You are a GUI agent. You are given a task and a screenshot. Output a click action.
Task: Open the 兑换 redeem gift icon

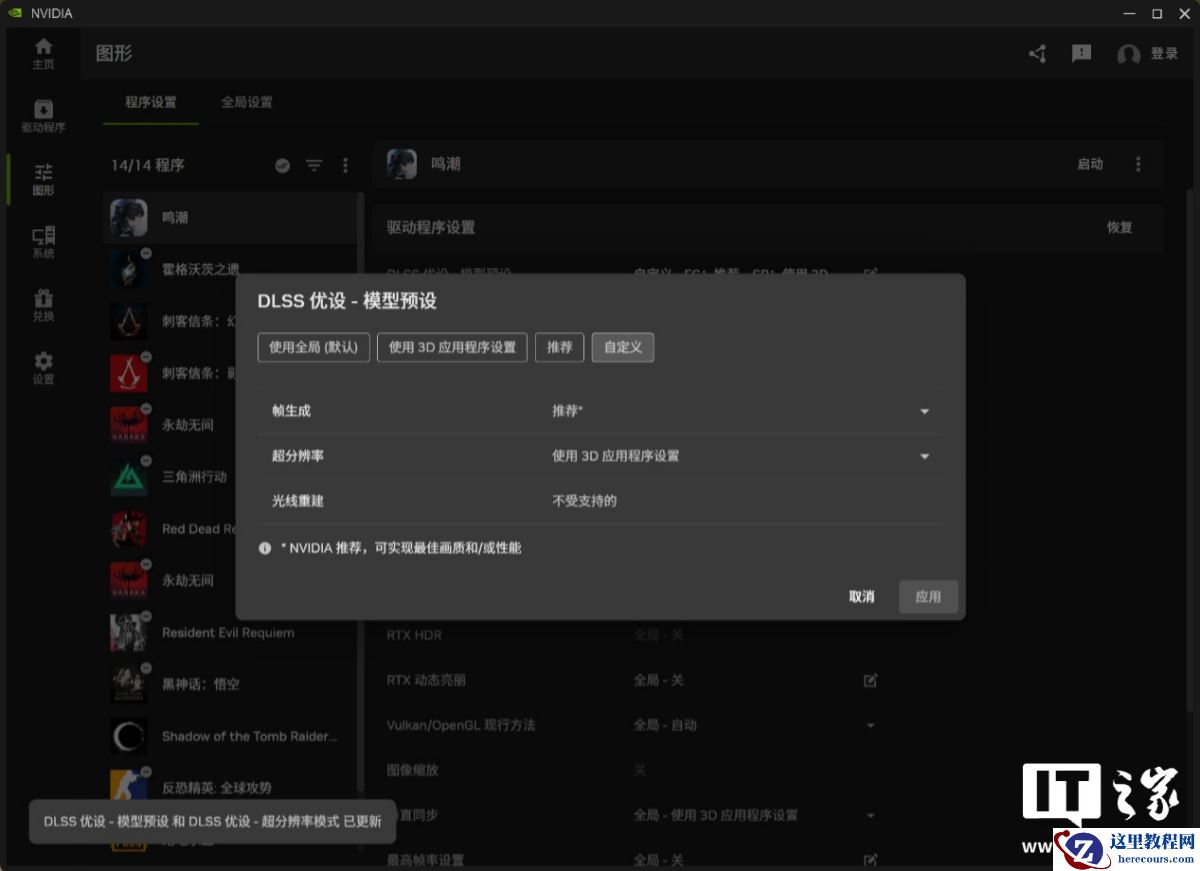43,305
